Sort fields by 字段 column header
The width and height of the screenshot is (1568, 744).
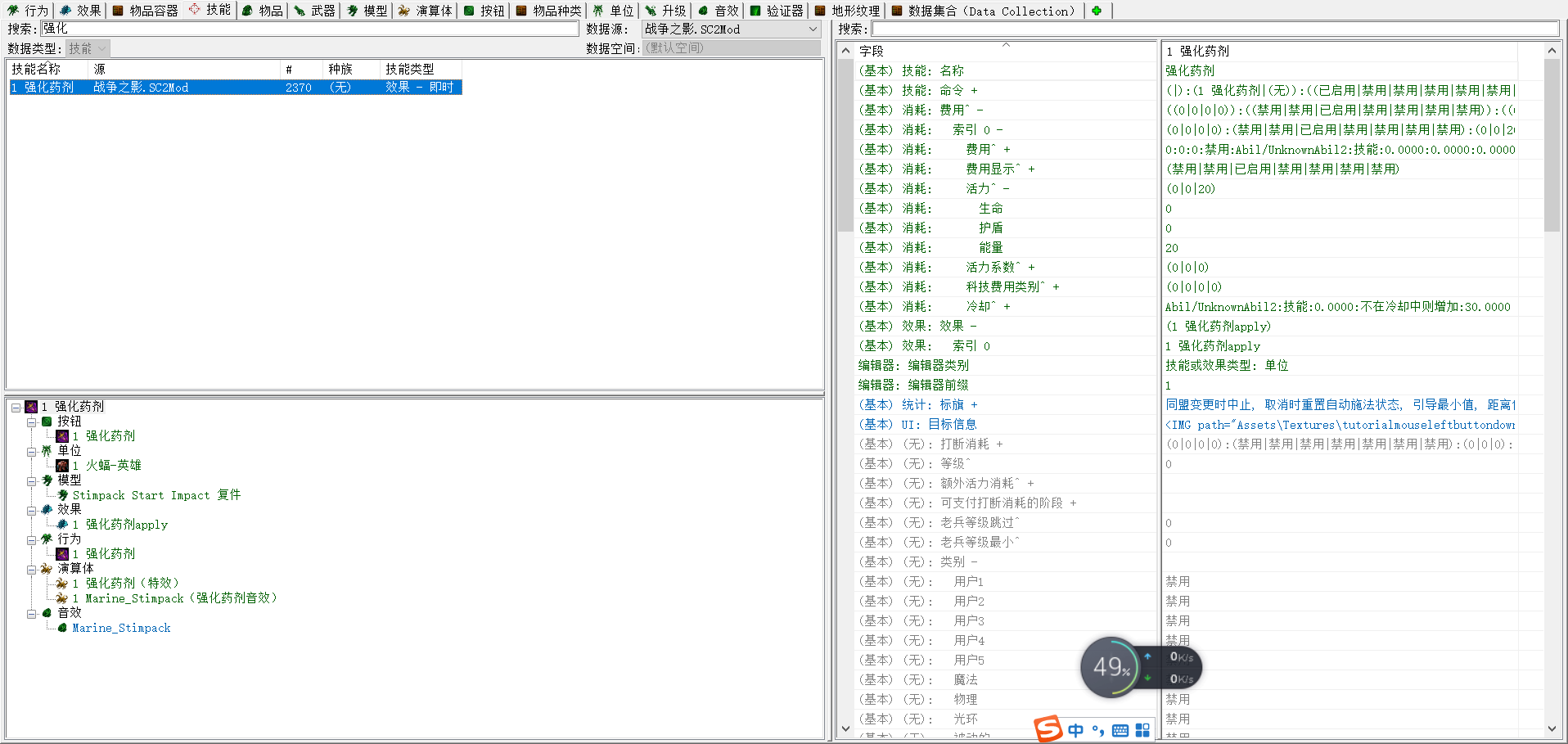tap(1005, 51)
